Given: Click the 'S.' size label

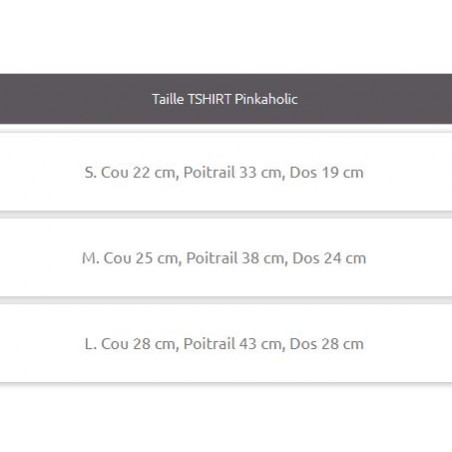Looking at the screenshot, I should point(91,173).
